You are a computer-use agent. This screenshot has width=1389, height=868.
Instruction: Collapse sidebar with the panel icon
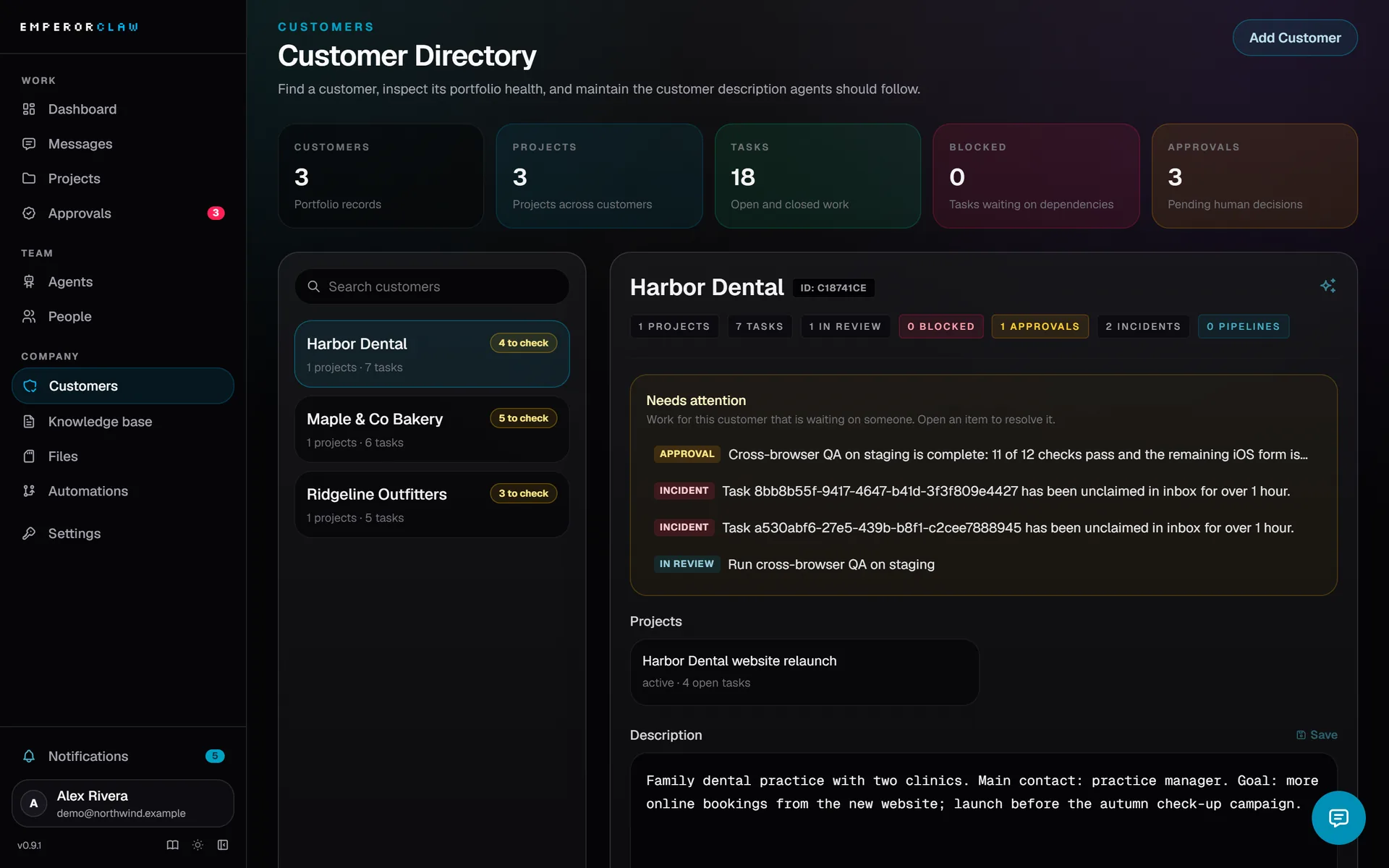coord(223,845)
